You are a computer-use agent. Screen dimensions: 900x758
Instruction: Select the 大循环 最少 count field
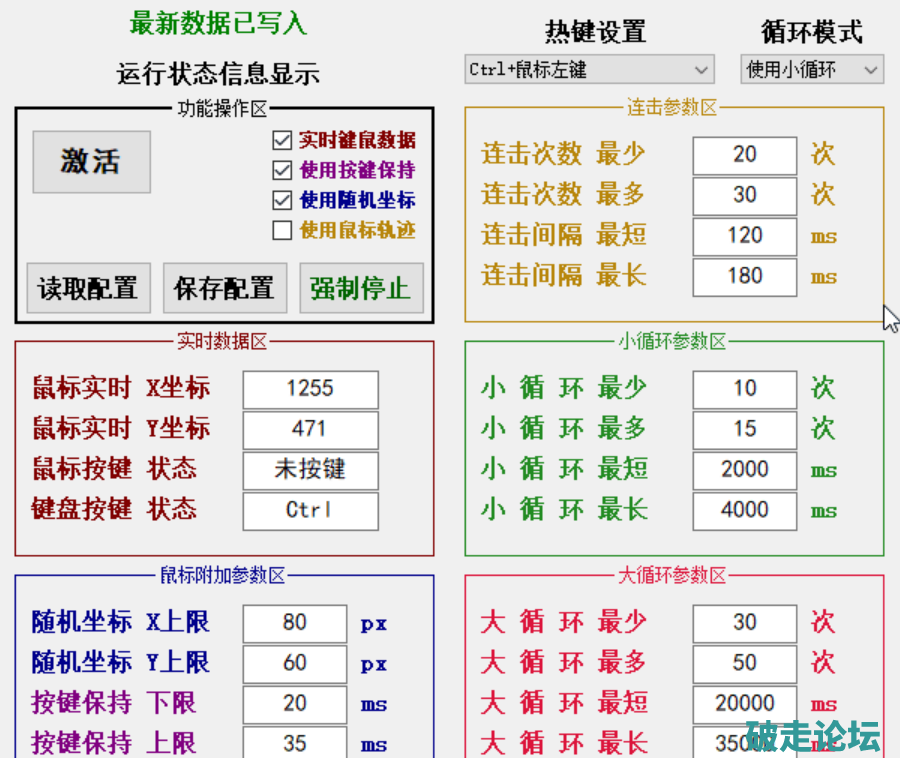point(744,623)
